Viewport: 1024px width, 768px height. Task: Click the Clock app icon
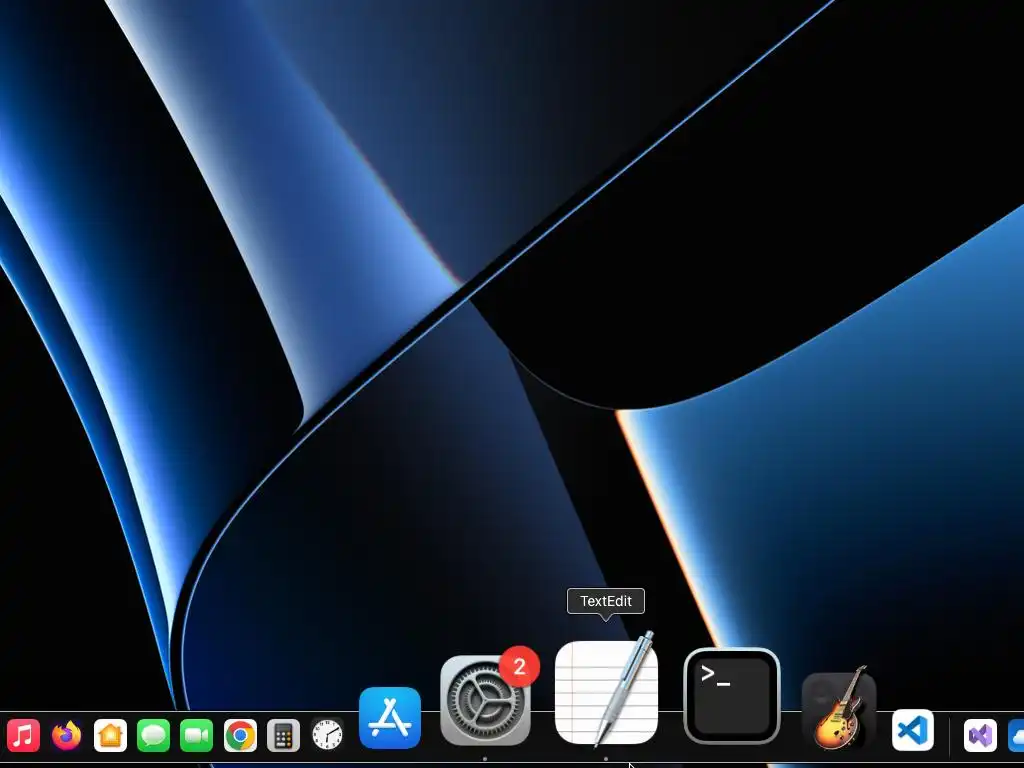[x=327, y=734]
